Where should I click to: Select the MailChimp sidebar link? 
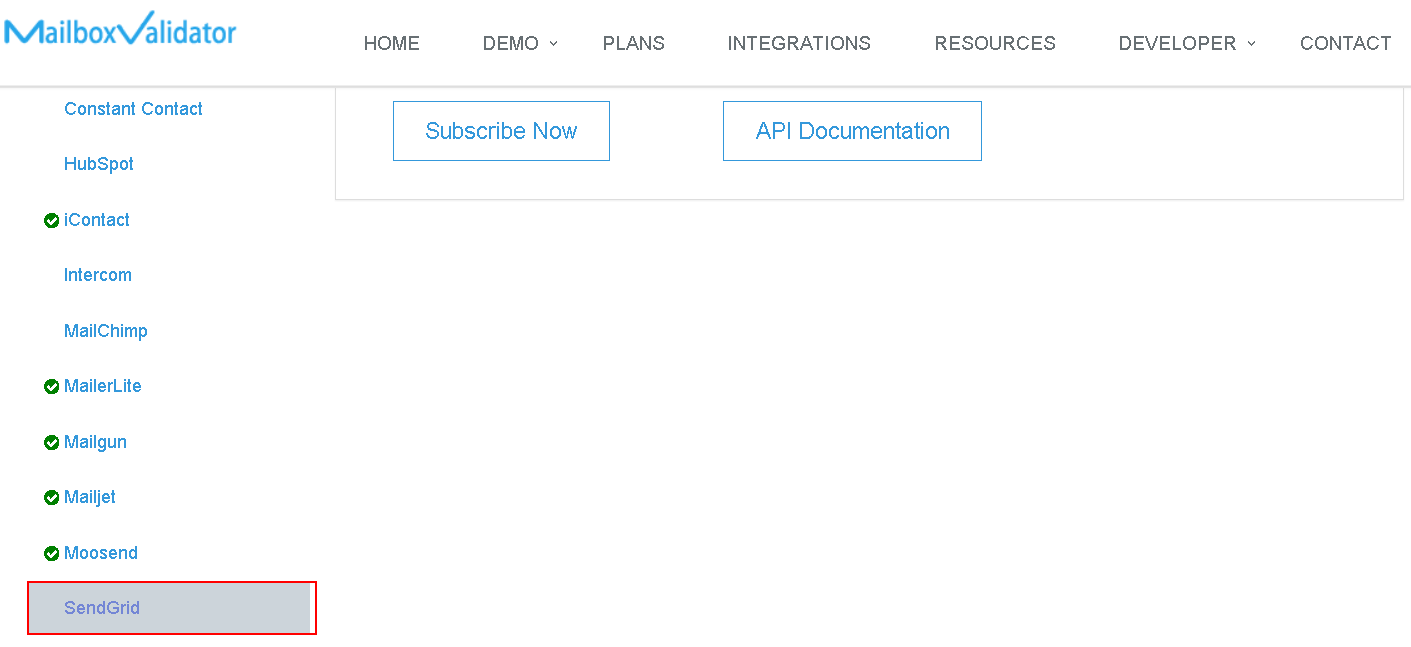pyautogui.click(x=105, y=331)
